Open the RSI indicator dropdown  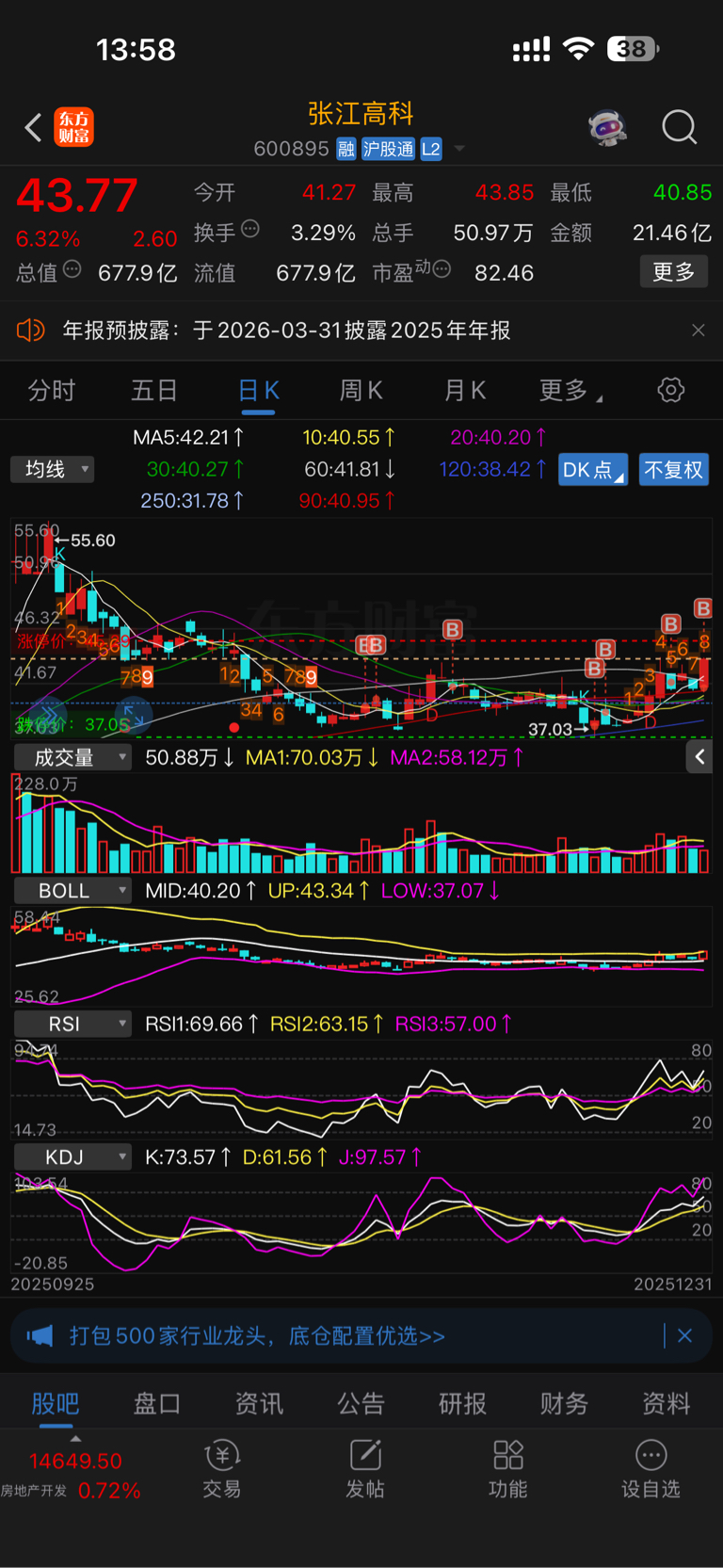pos(72,1024)
